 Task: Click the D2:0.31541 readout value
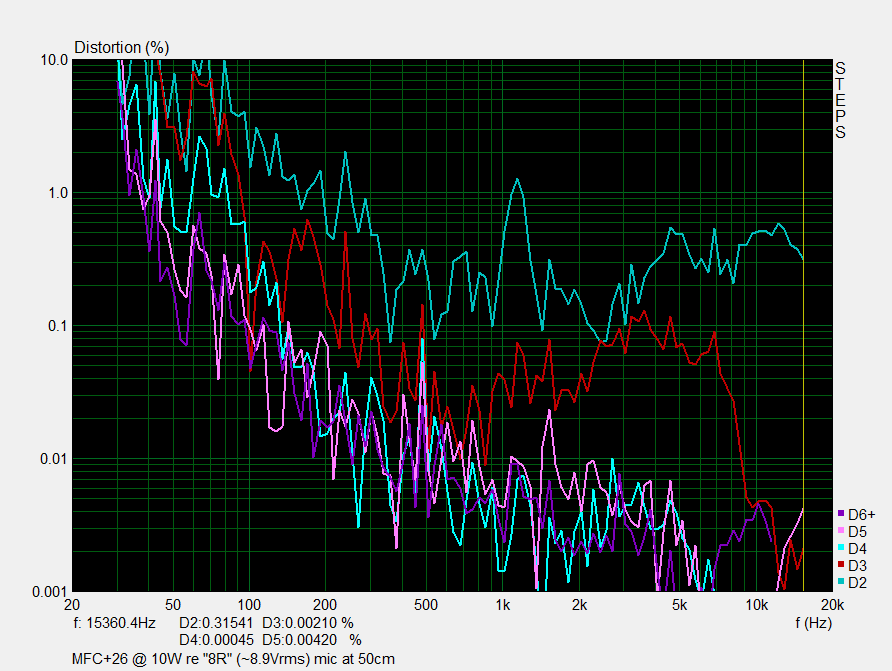click(x=216, y=623)
